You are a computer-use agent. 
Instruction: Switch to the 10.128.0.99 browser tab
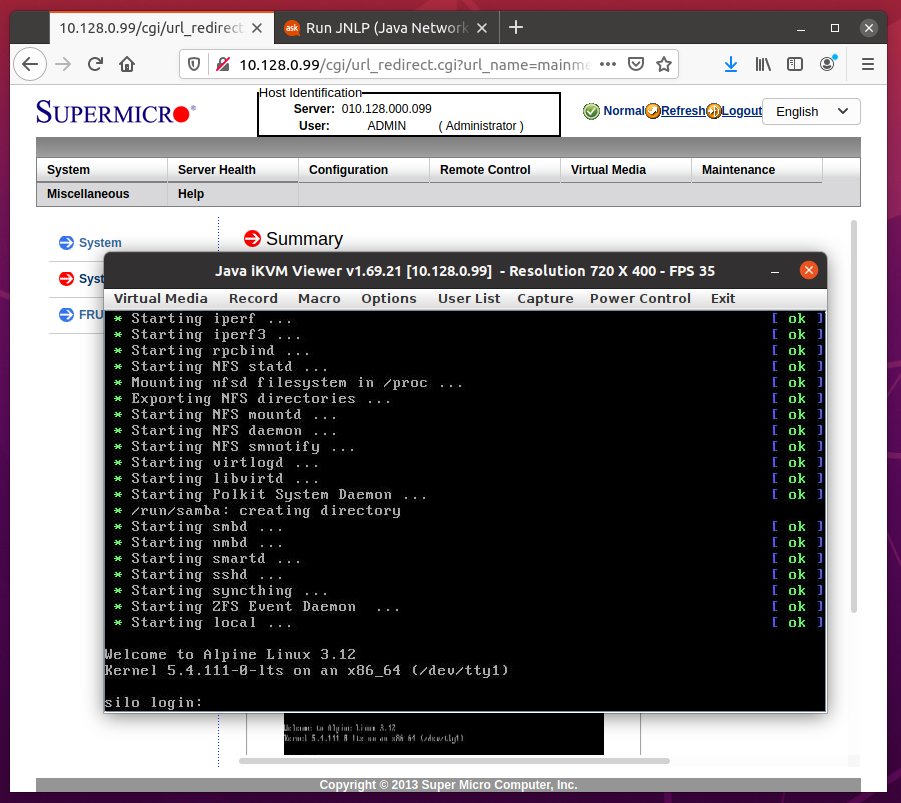pos(161,28)
